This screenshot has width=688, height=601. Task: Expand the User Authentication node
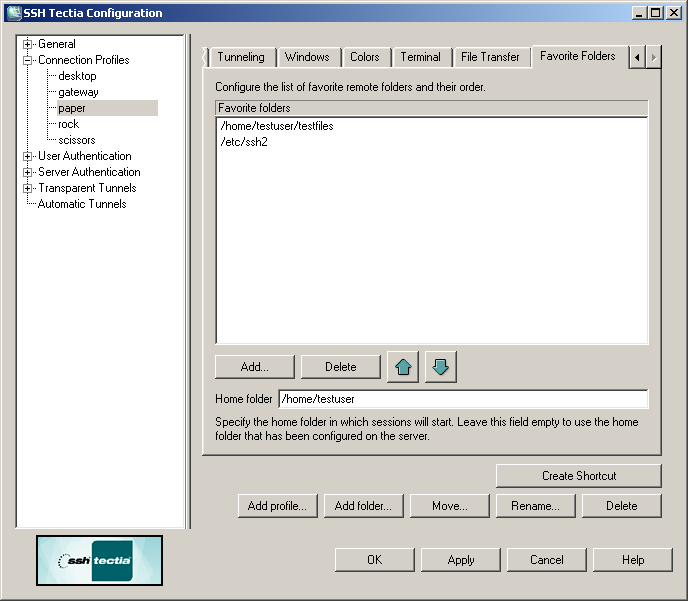click(28, 156)
